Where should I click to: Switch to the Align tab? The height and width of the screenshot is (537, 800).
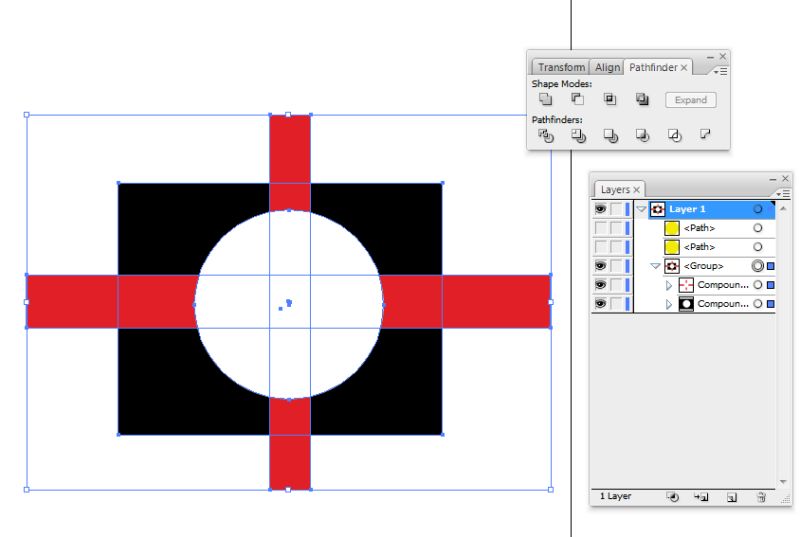click(x=607, y=67)
